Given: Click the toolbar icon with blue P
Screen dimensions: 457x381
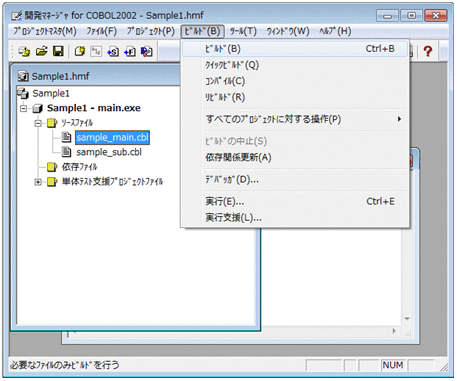Looking at the screenshot, I should (x=147, y=52).
